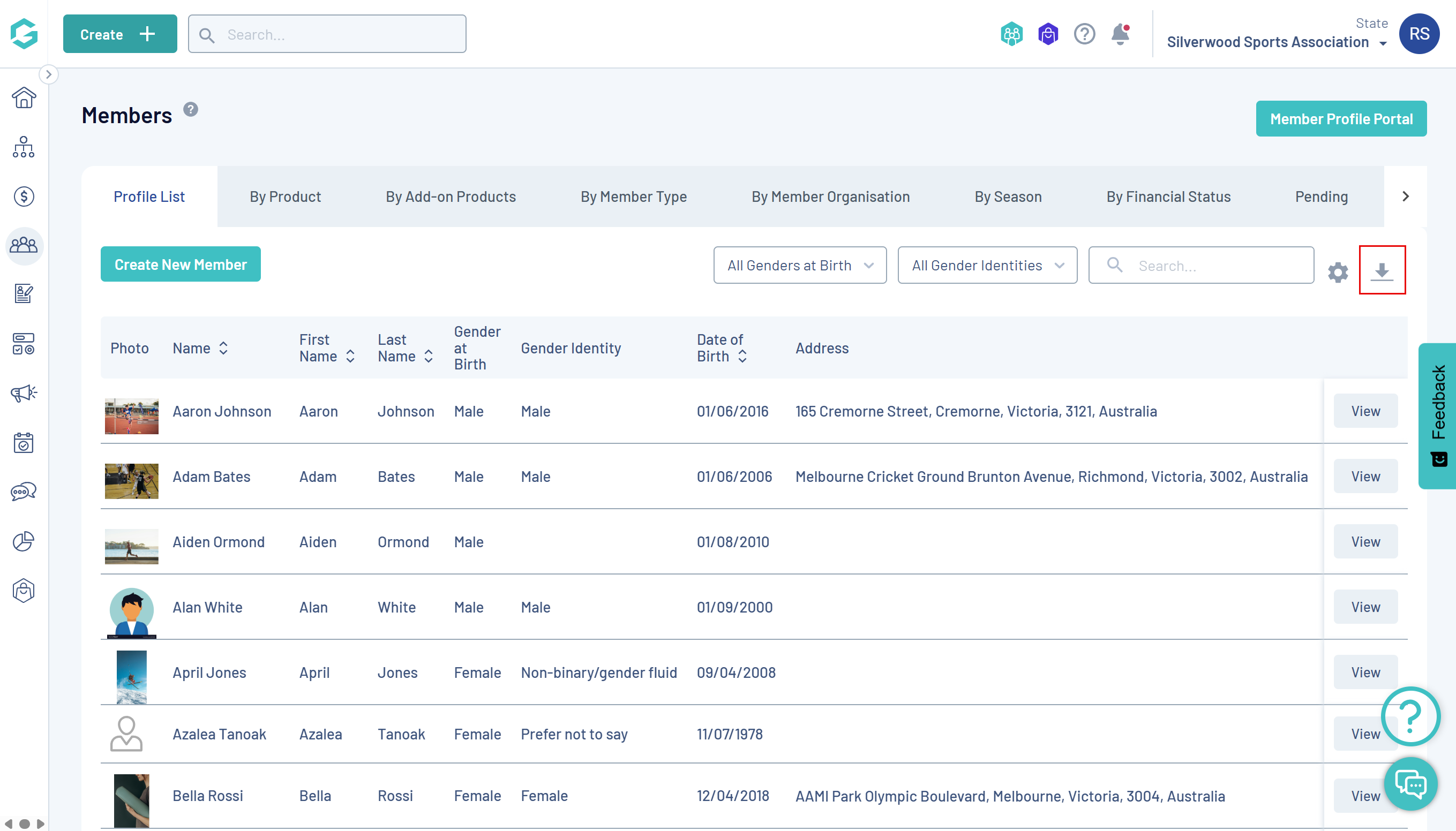Image resolution: width=1456 pixels, height=831 pixels.
Task: Click the Members help question mark
Action: pos(191,110)
